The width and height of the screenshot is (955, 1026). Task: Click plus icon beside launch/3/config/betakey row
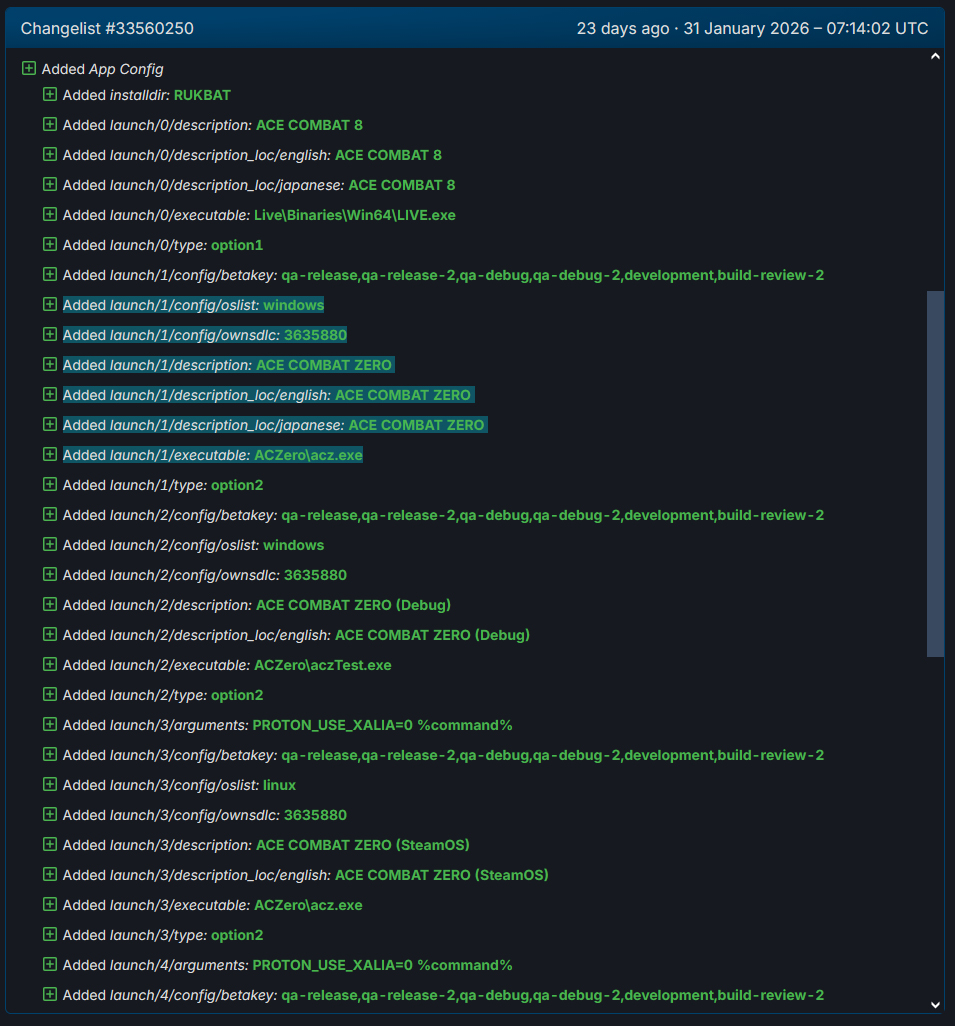(50, 754)
